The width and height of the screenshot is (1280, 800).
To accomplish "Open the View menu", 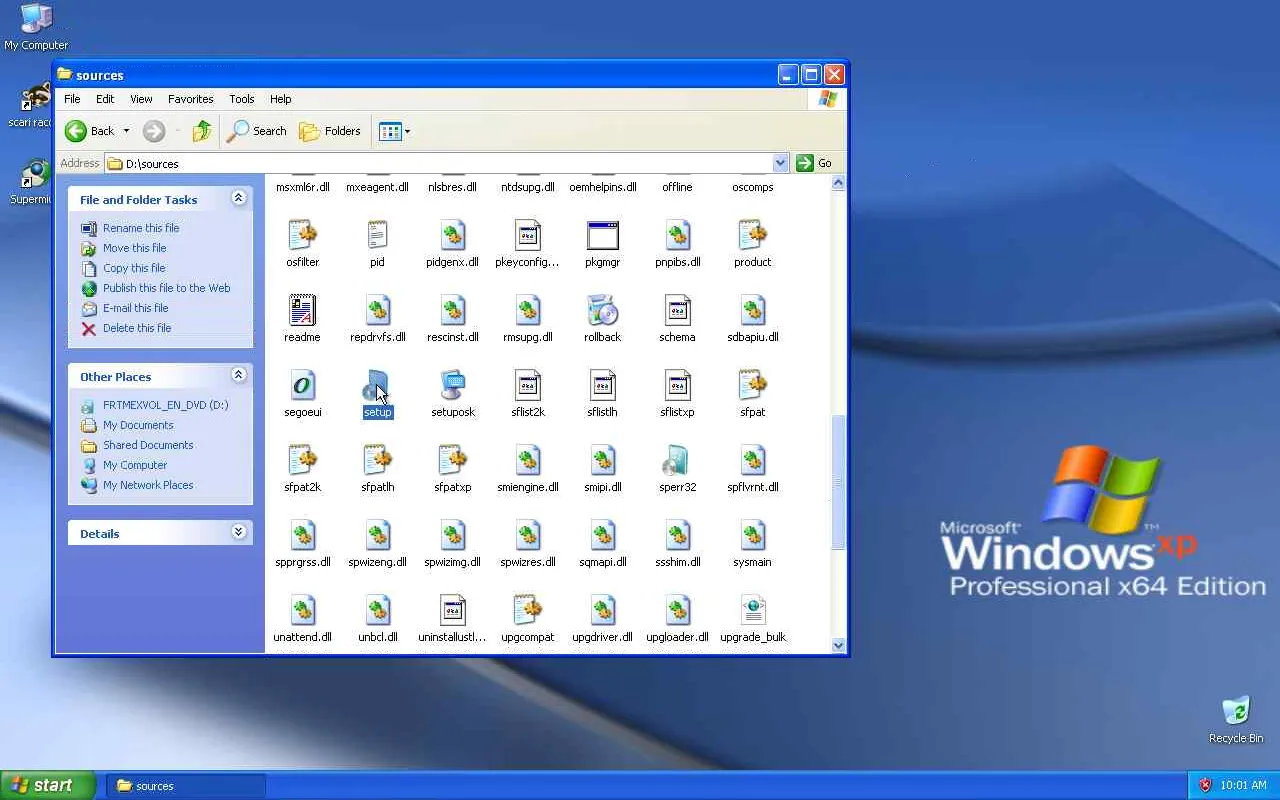I will coord(141,99).
